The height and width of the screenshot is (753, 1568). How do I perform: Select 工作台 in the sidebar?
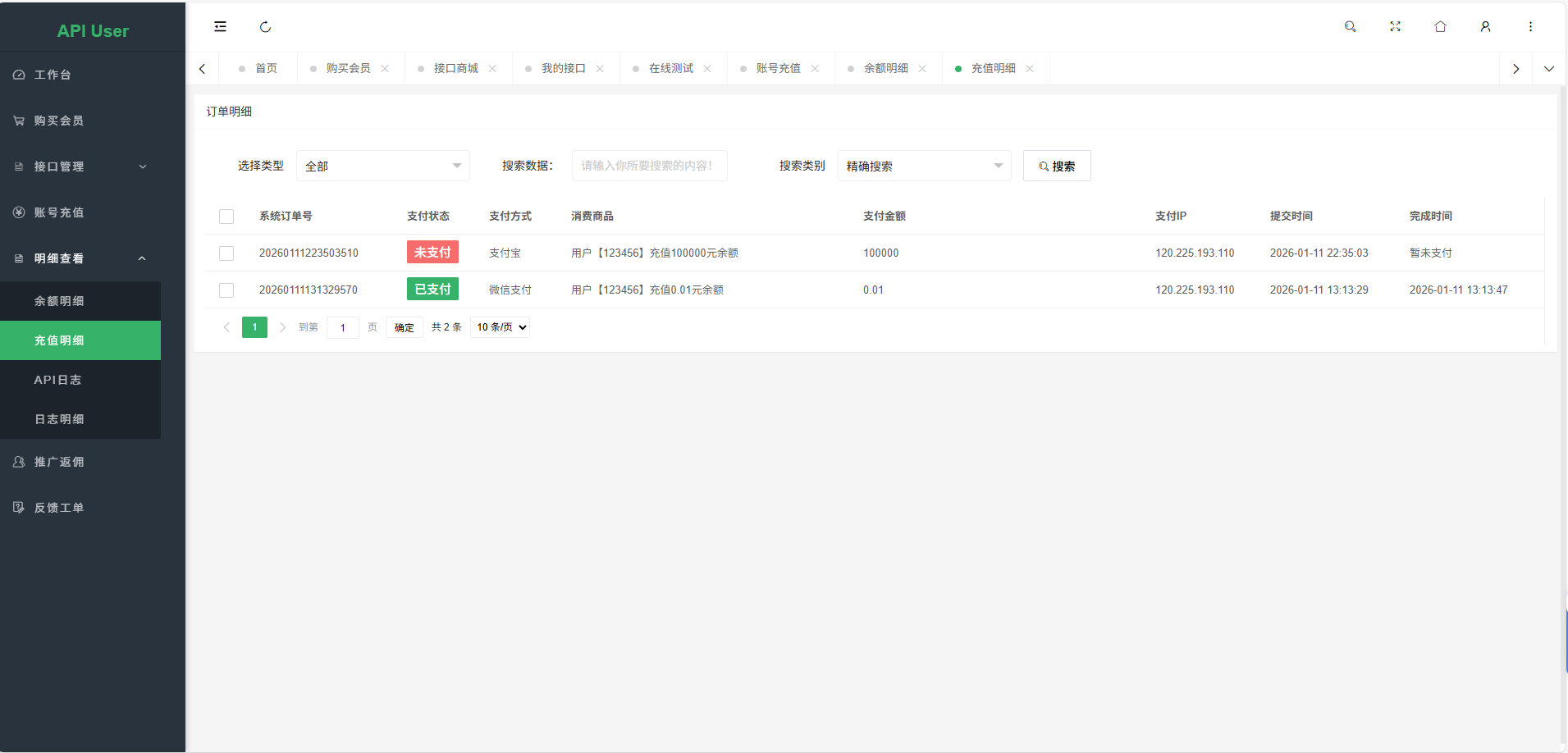point(51,74)
